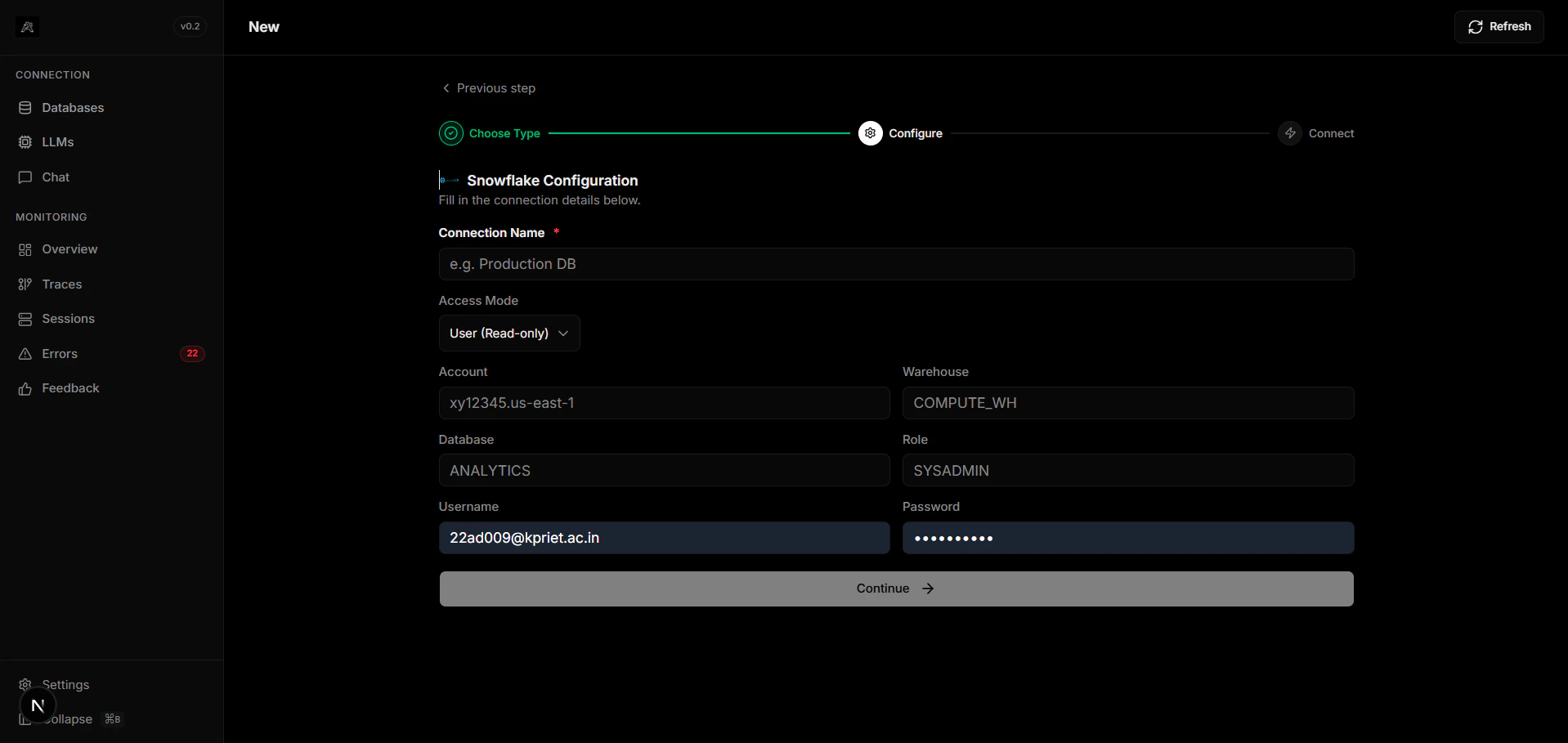The height and width of the screenshot is (743, 1568).
Task: Click into the Password field
Action: pos(1128,538)
